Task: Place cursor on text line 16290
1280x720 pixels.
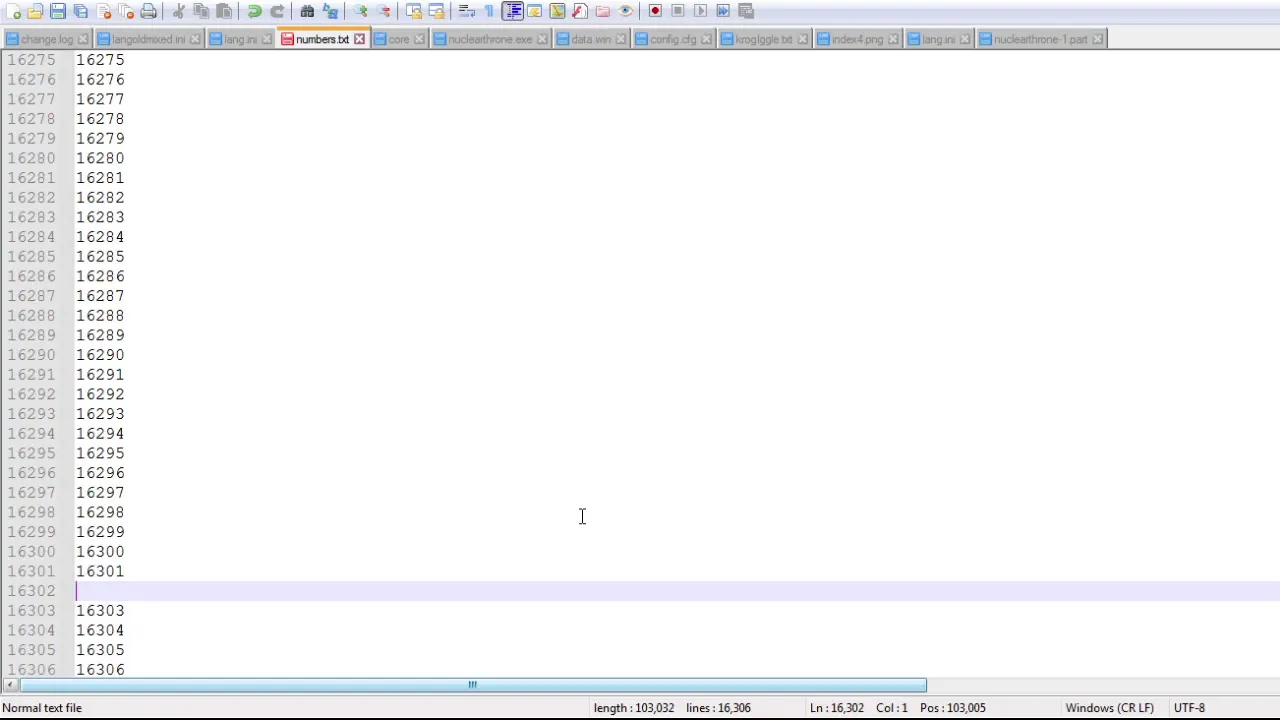Action: click(x=100, y=355)
